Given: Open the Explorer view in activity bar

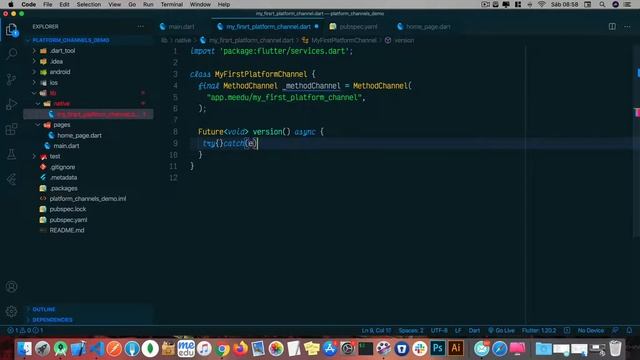Looking at the screenshot, I should (x=11, y=30).
